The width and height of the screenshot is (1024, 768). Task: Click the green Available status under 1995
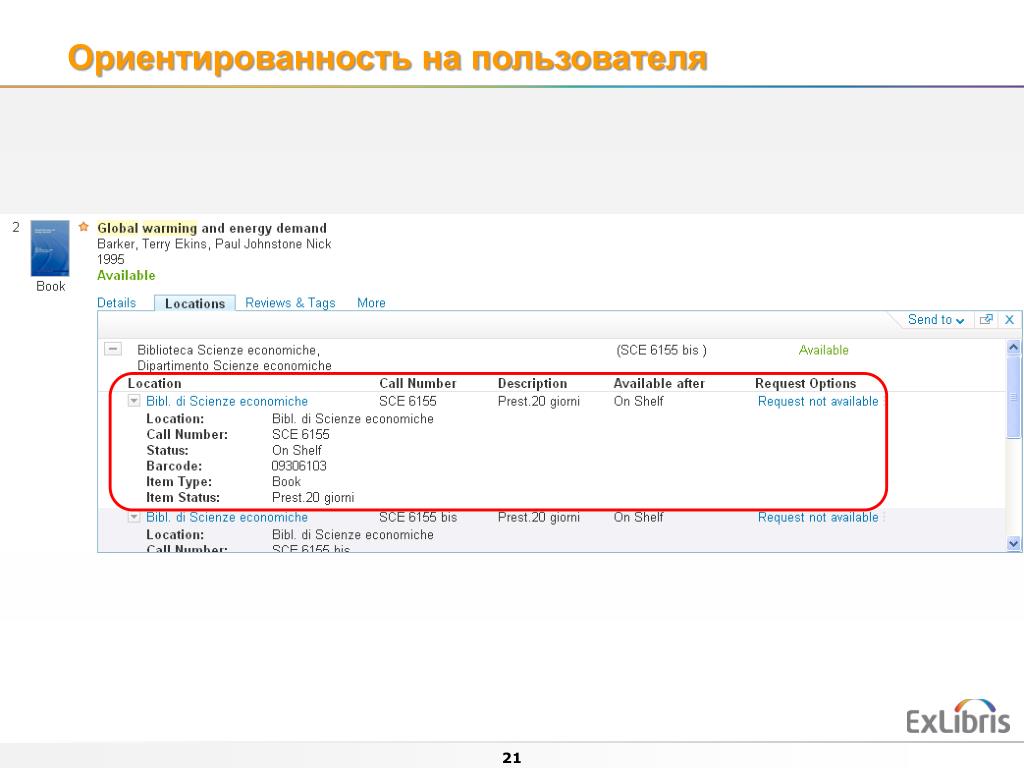[126, 275]
